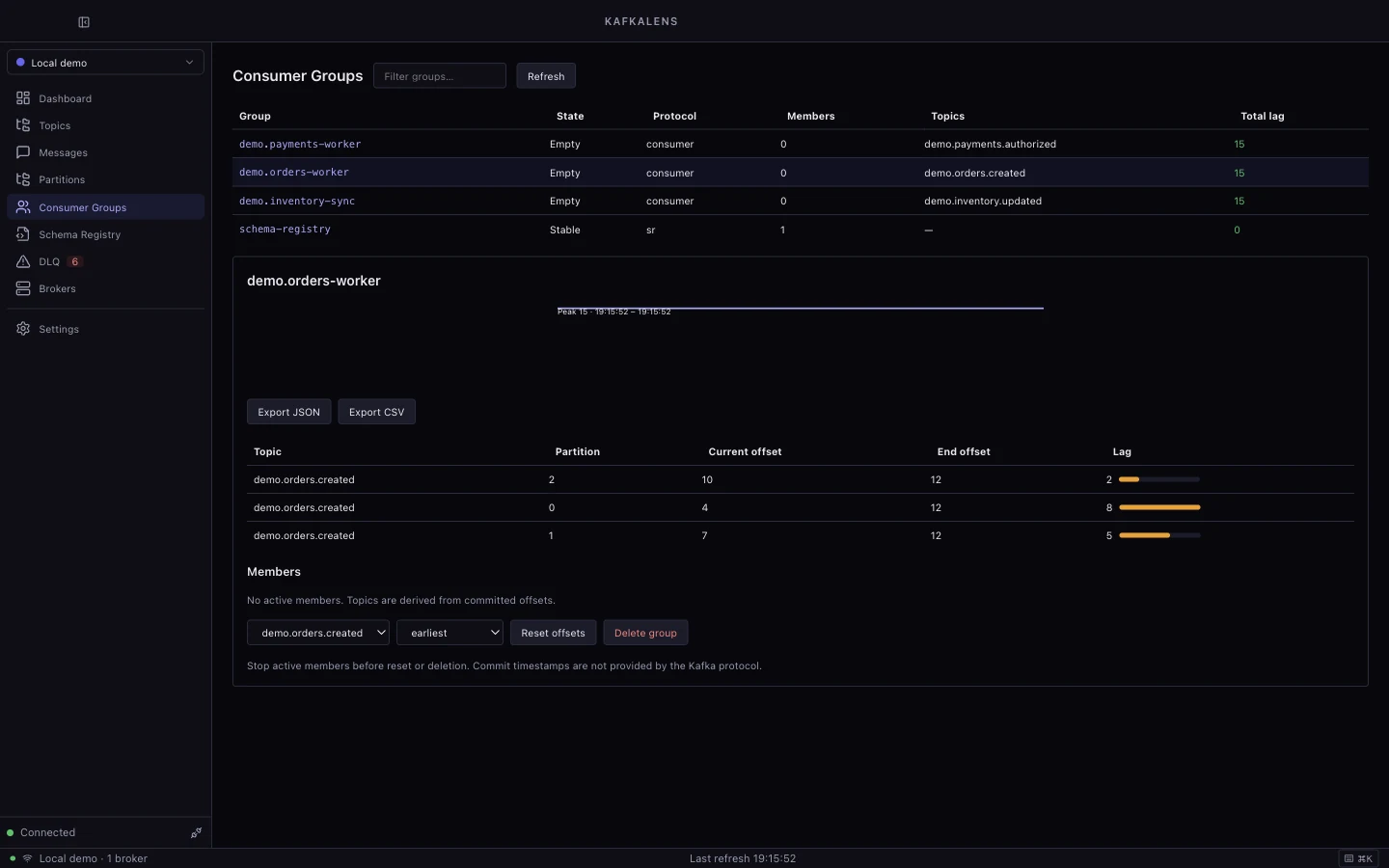Image resolution: width=1389 pixels, height=868 pixels.
Task: Open the Topics page label in the sidebar
Action: (x=55, y=125)
